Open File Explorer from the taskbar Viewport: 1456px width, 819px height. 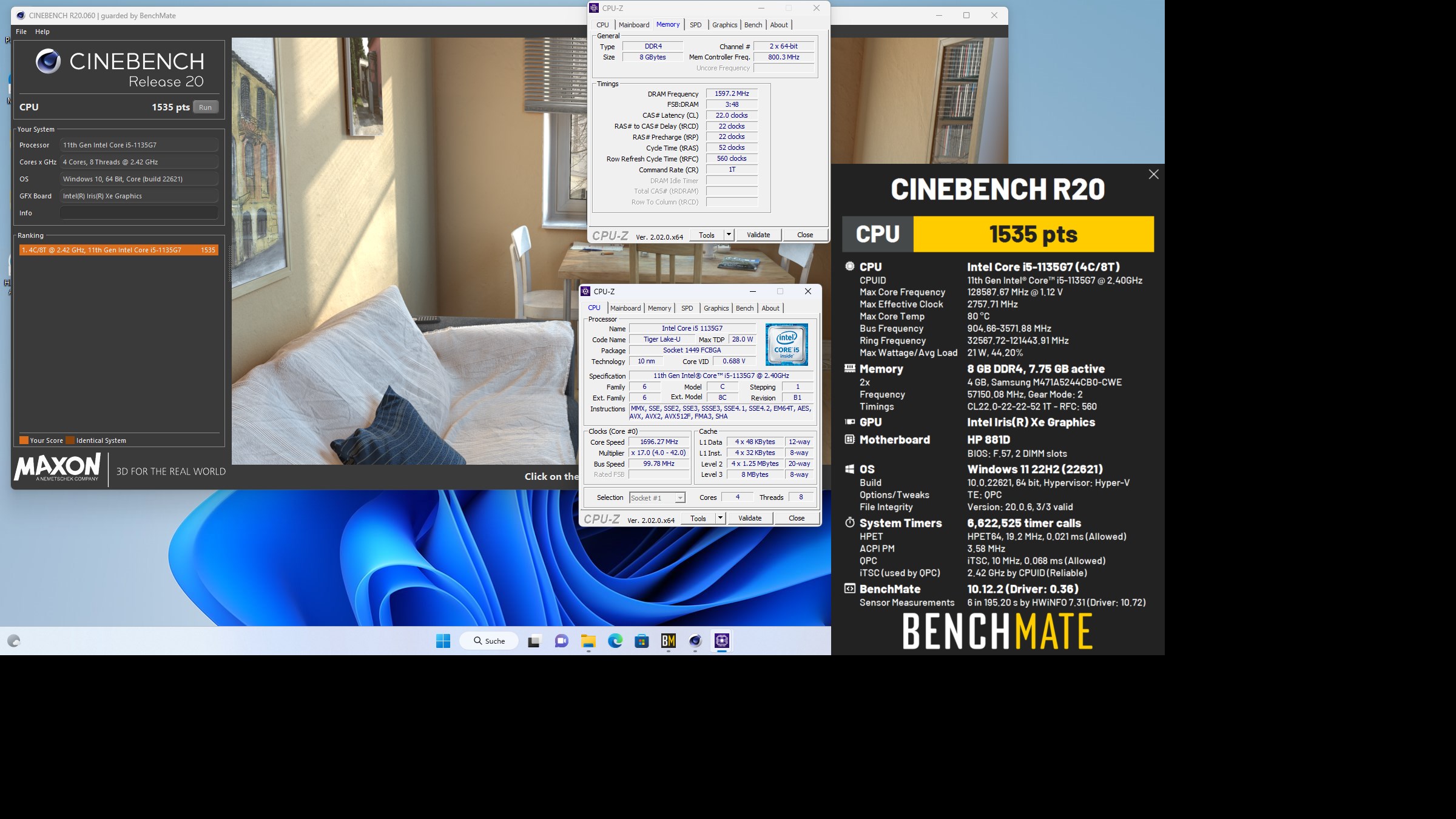click(x=588, y=641)
